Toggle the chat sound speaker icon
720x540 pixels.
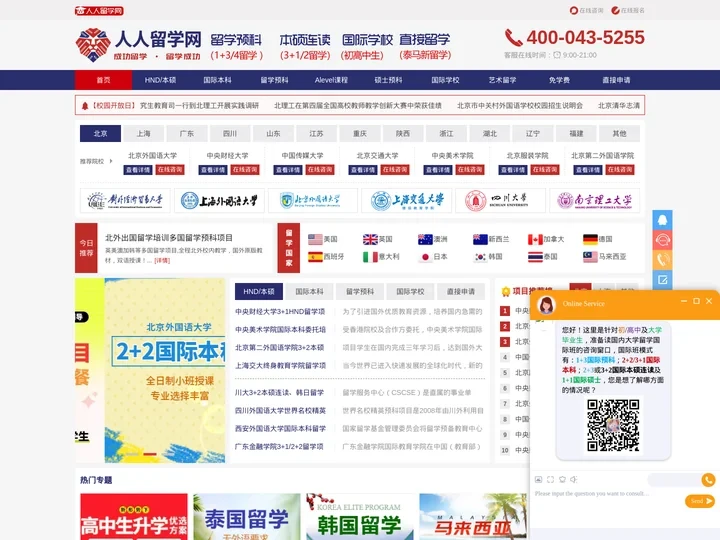(x=574, y=479)
